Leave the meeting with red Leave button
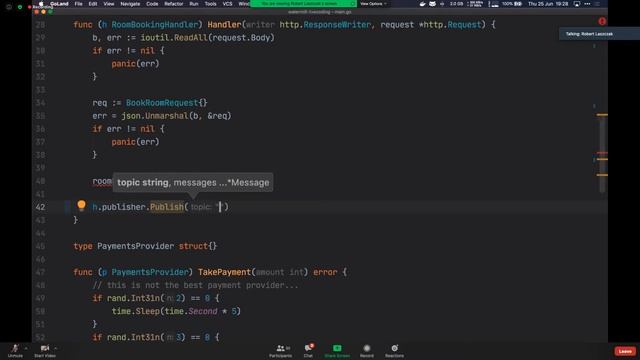 [625, 351]
